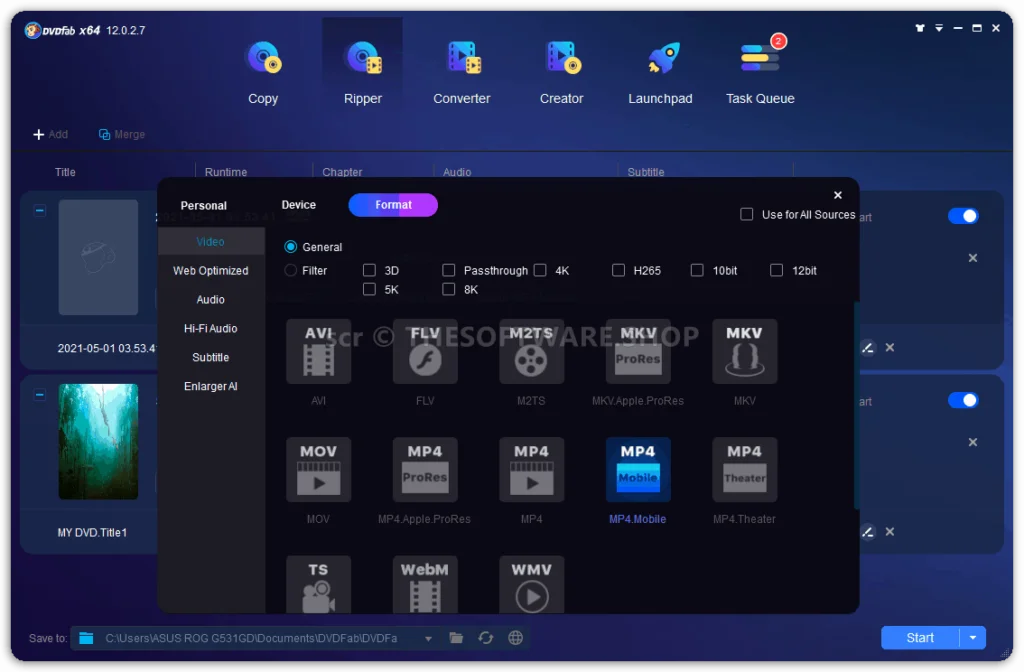The height and width of the screenshot is (672, 1024).
Task: Open the Launchpad module
Action: pos(660,71)
